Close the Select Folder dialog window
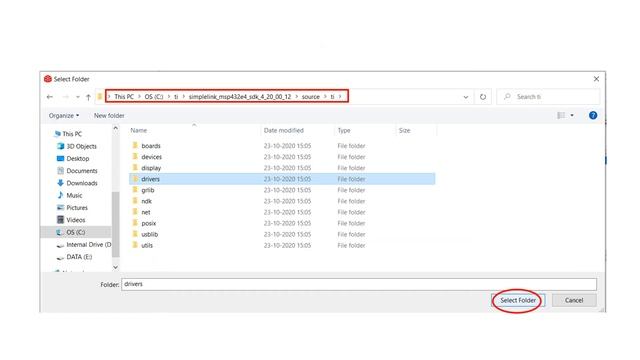Image resolution: width=640 pixels, height=360 pixels. pos(596,79)
